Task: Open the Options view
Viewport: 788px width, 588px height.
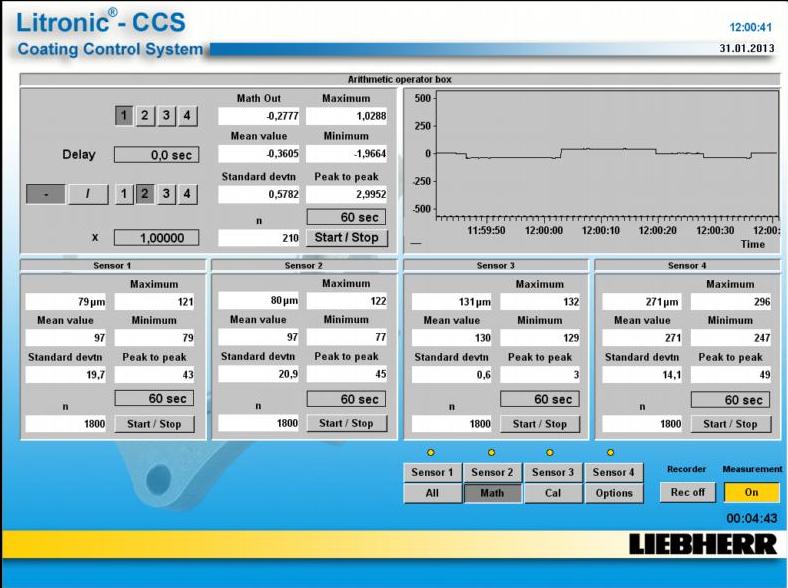Action: point(614,493)
